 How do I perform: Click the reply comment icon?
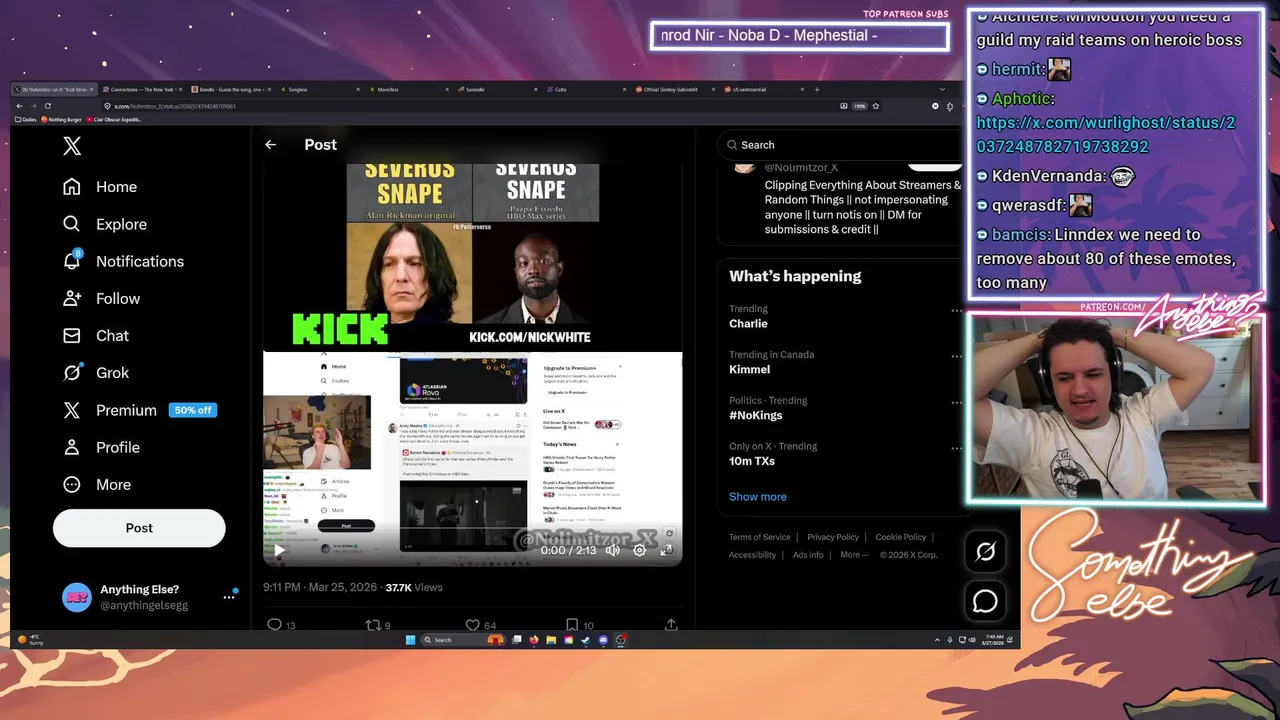point(274,624)
